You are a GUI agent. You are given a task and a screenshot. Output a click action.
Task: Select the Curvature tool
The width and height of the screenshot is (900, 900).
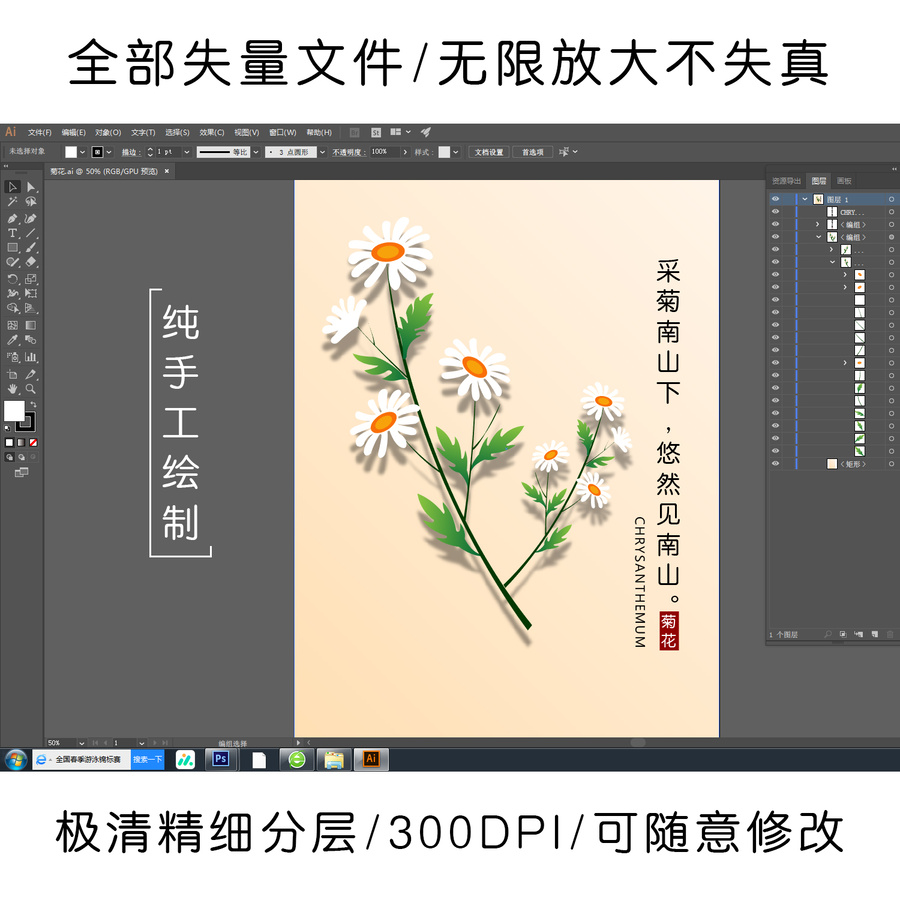31,219
